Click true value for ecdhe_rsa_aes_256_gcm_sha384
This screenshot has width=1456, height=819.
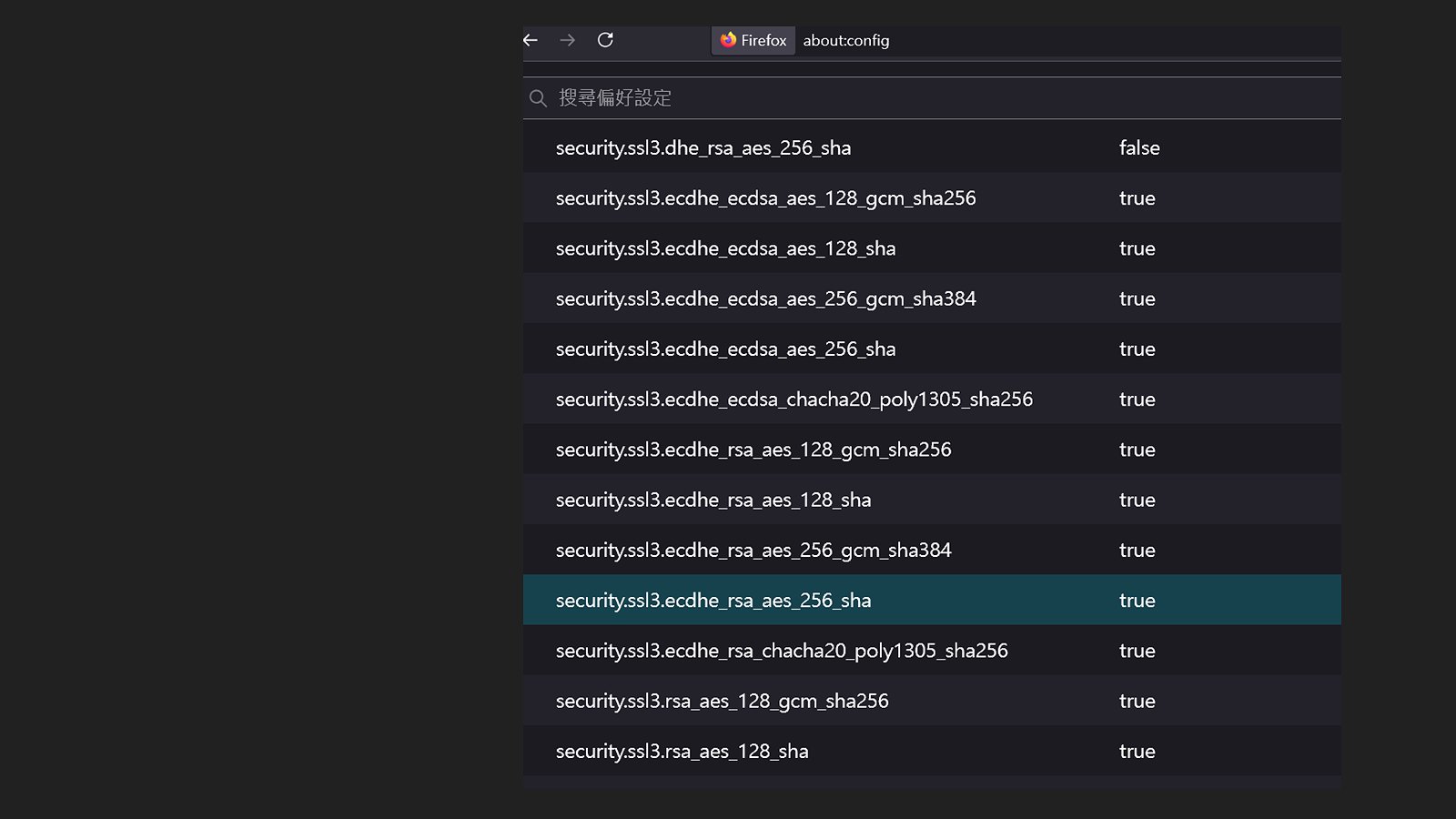pos(1137,551)
